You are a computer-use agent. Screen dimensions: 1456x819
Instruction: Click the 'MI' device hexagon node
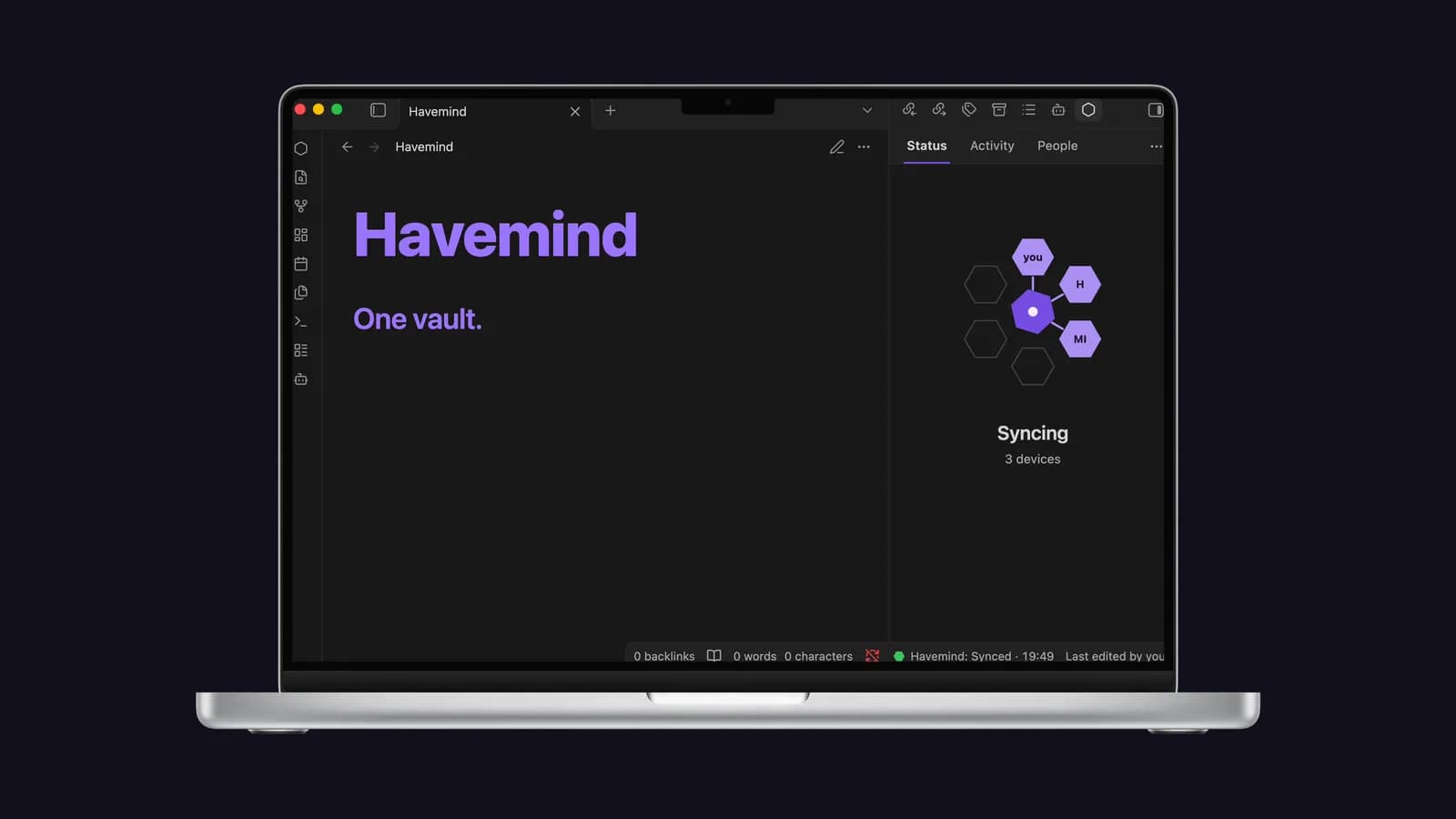[x=1080, y=339]
